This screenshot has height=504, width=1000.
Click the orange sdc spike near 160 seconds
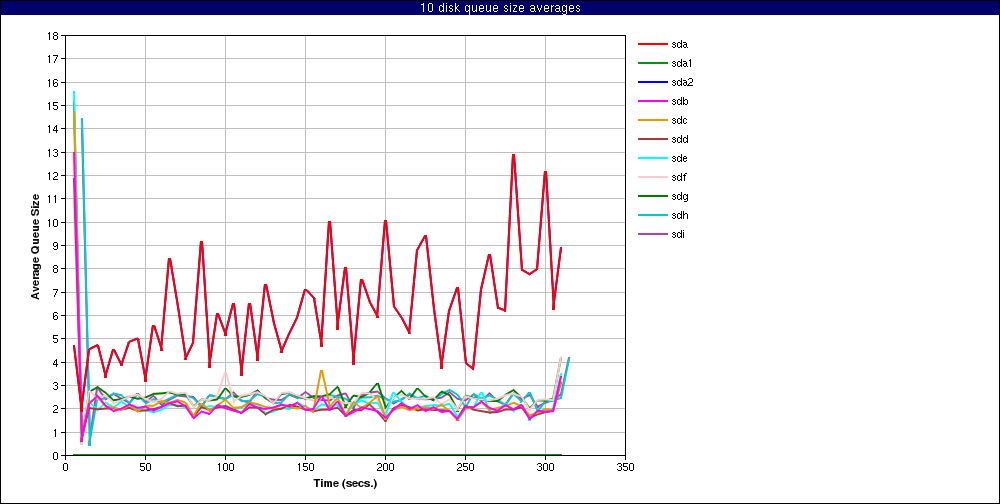point(321,371)
